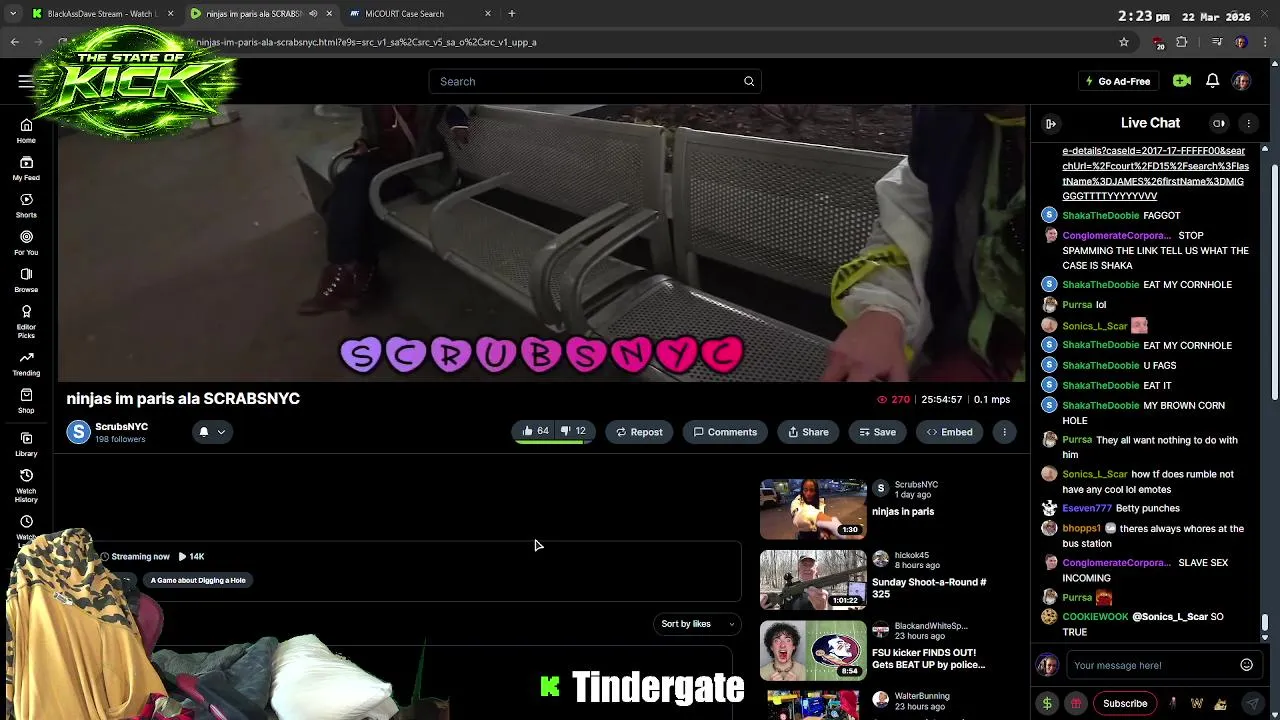Viewport: 1280px width, 720px height.
Task: Click the address bar URL
Action: (x=366, y=42)
